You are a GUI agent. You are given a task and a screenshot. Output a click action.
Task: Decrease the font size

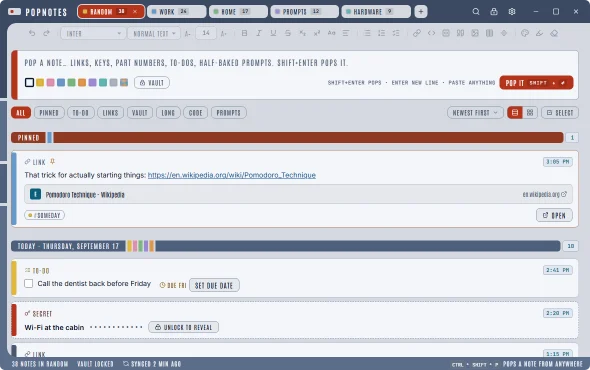point(188,33)
